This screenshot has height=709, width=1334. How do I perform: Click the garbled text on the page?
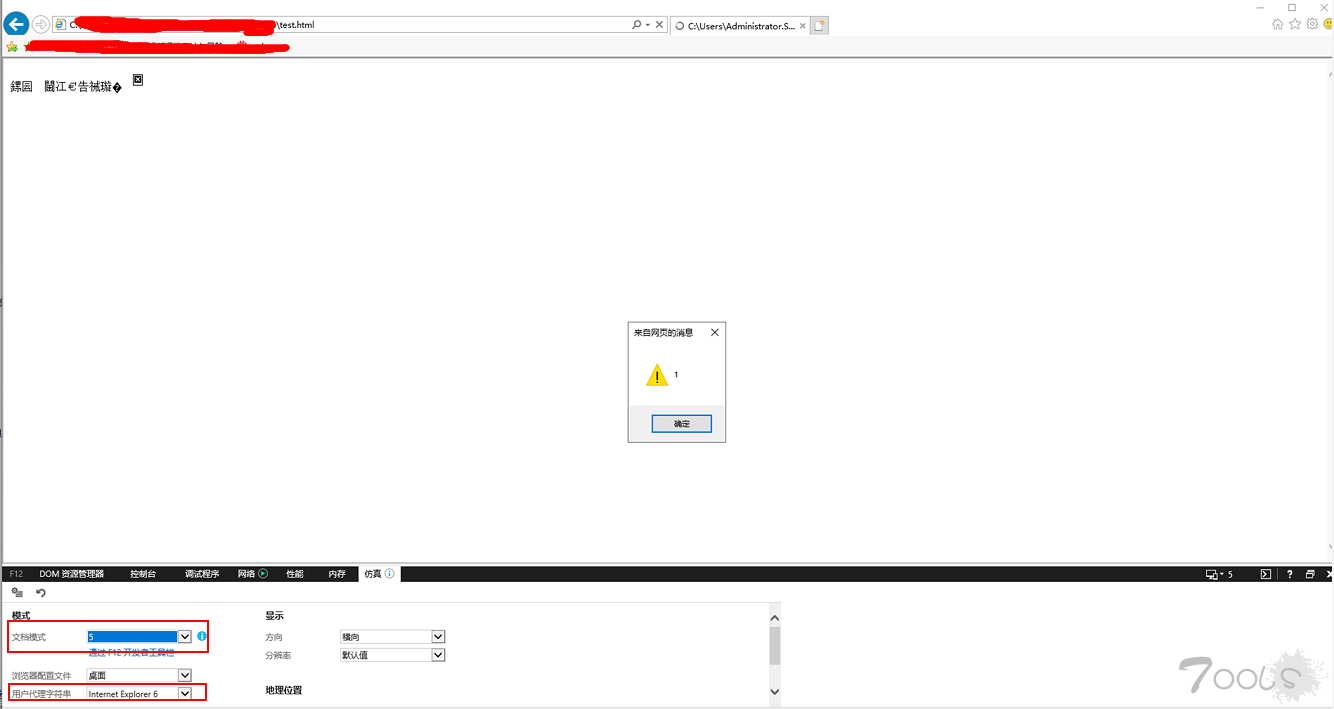point(66,87)
